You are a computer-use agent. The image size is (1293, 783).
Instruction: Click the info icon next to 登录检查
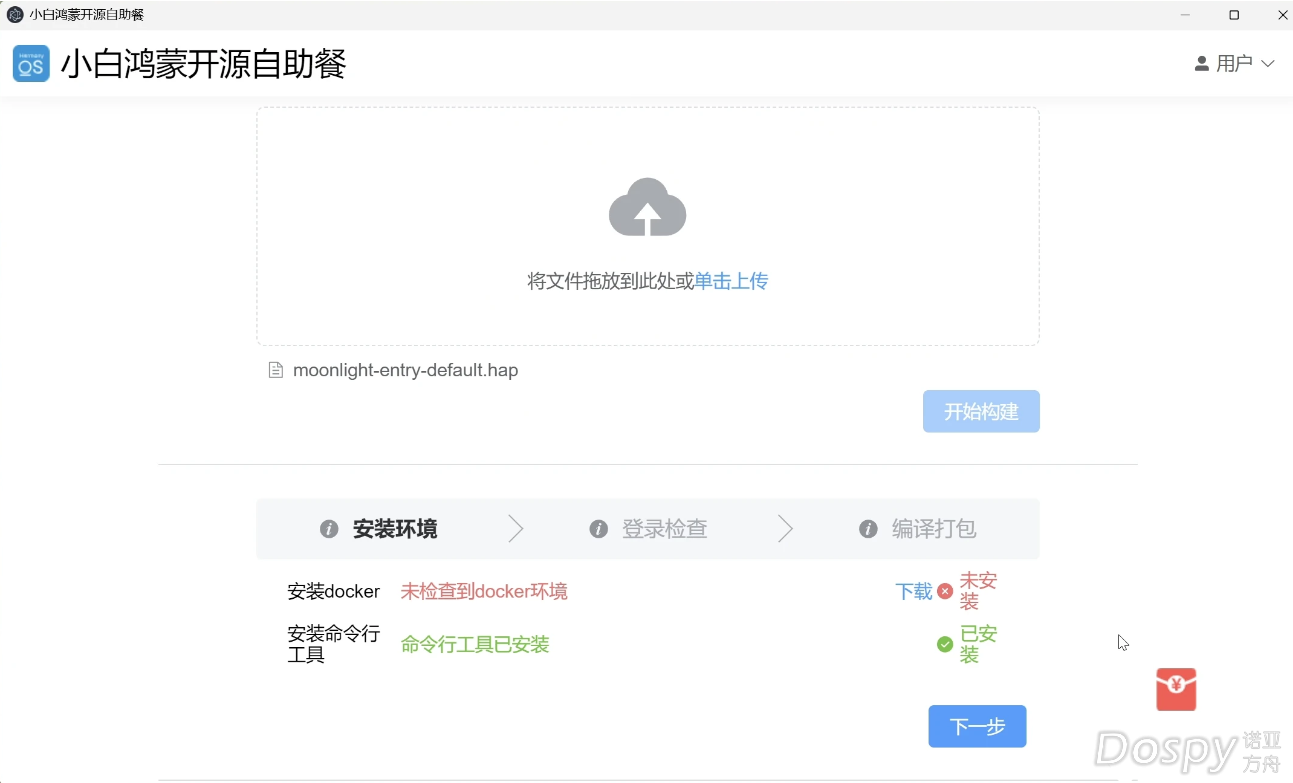pyautogui.click(x=599, y=529)
